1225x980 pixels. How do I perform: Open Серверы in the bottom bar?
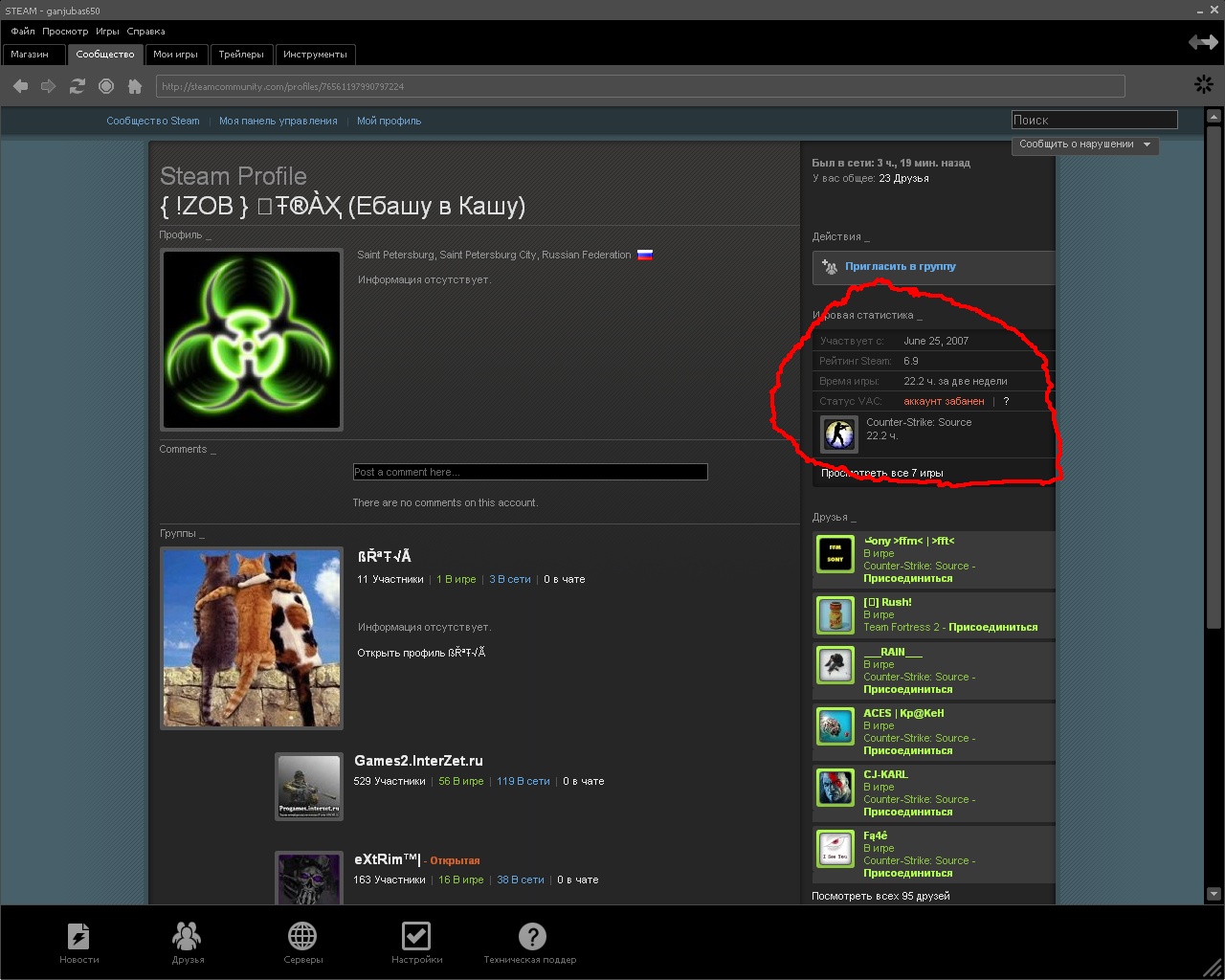point(302,943)
